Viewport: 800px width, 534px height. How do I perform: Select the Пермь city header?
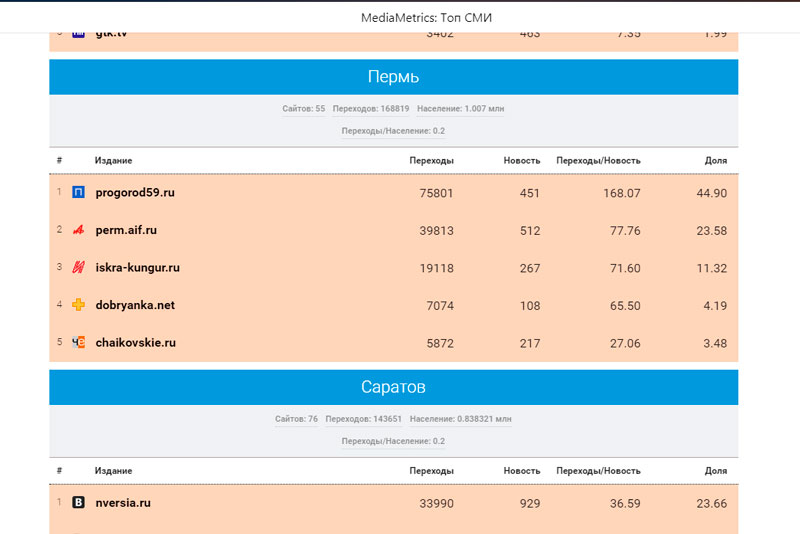pyautogui.click(x=393, y=77)
